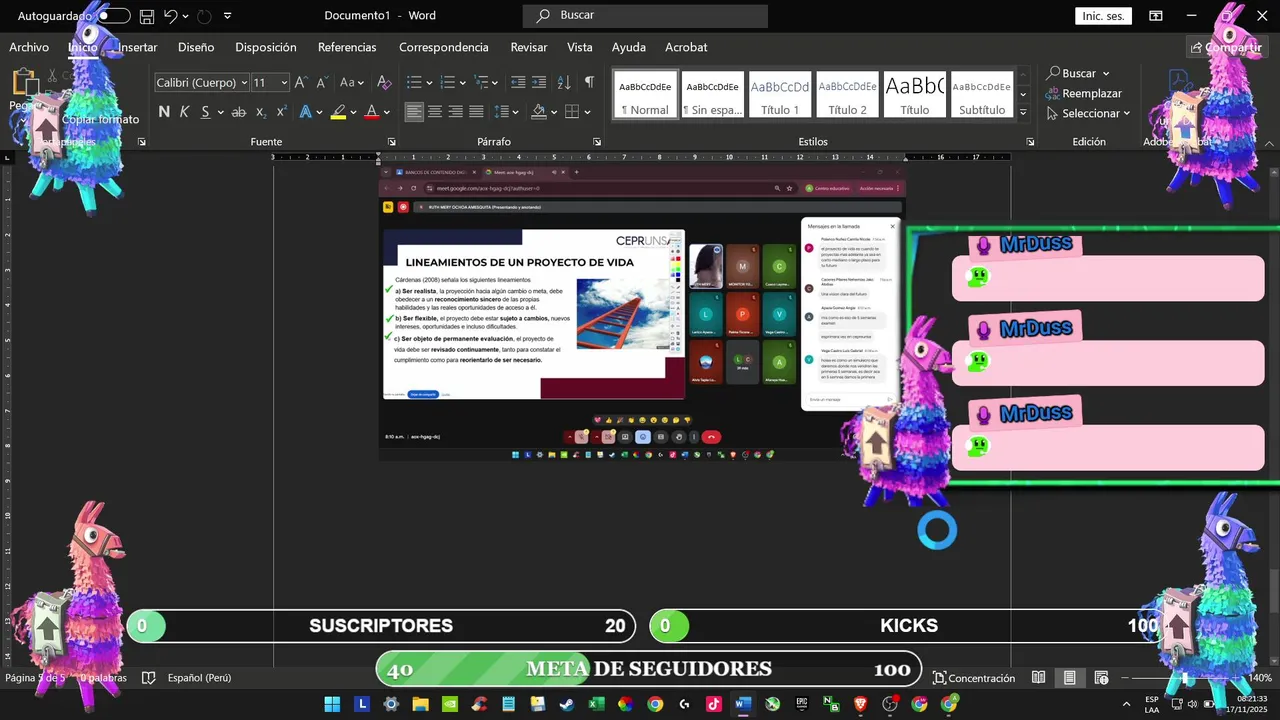Click Reemplazar in Edición group

[1084, 93]
